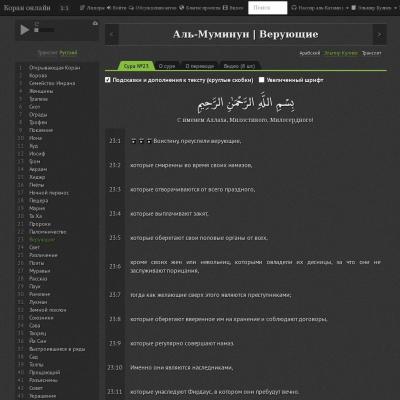
Task: Toggle the Подсказки и дополнения к тексту checkbox
Action: pos(108,80)
